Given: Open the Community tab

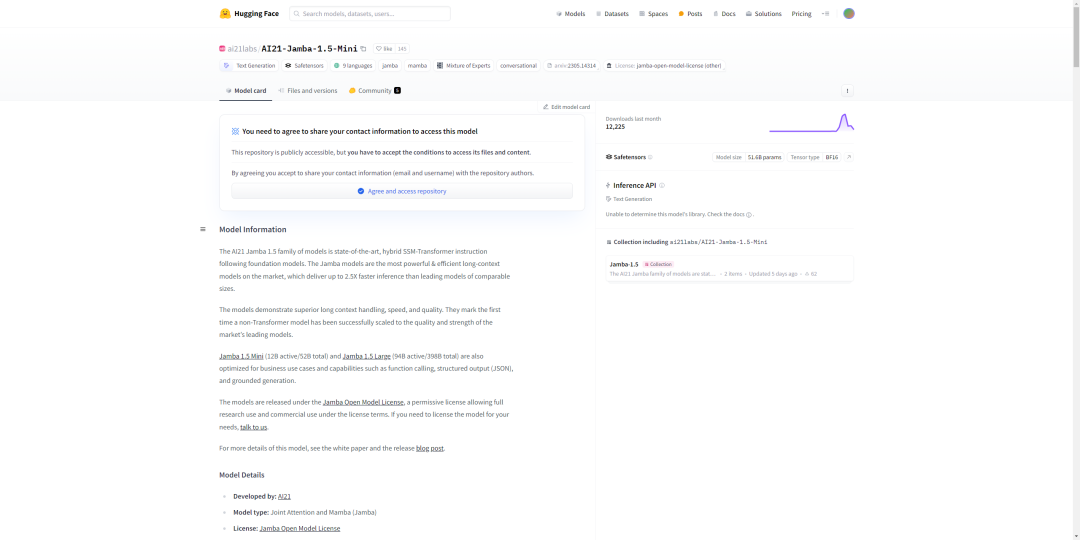Looking at the screenshot, I should (x=374, y=91).
